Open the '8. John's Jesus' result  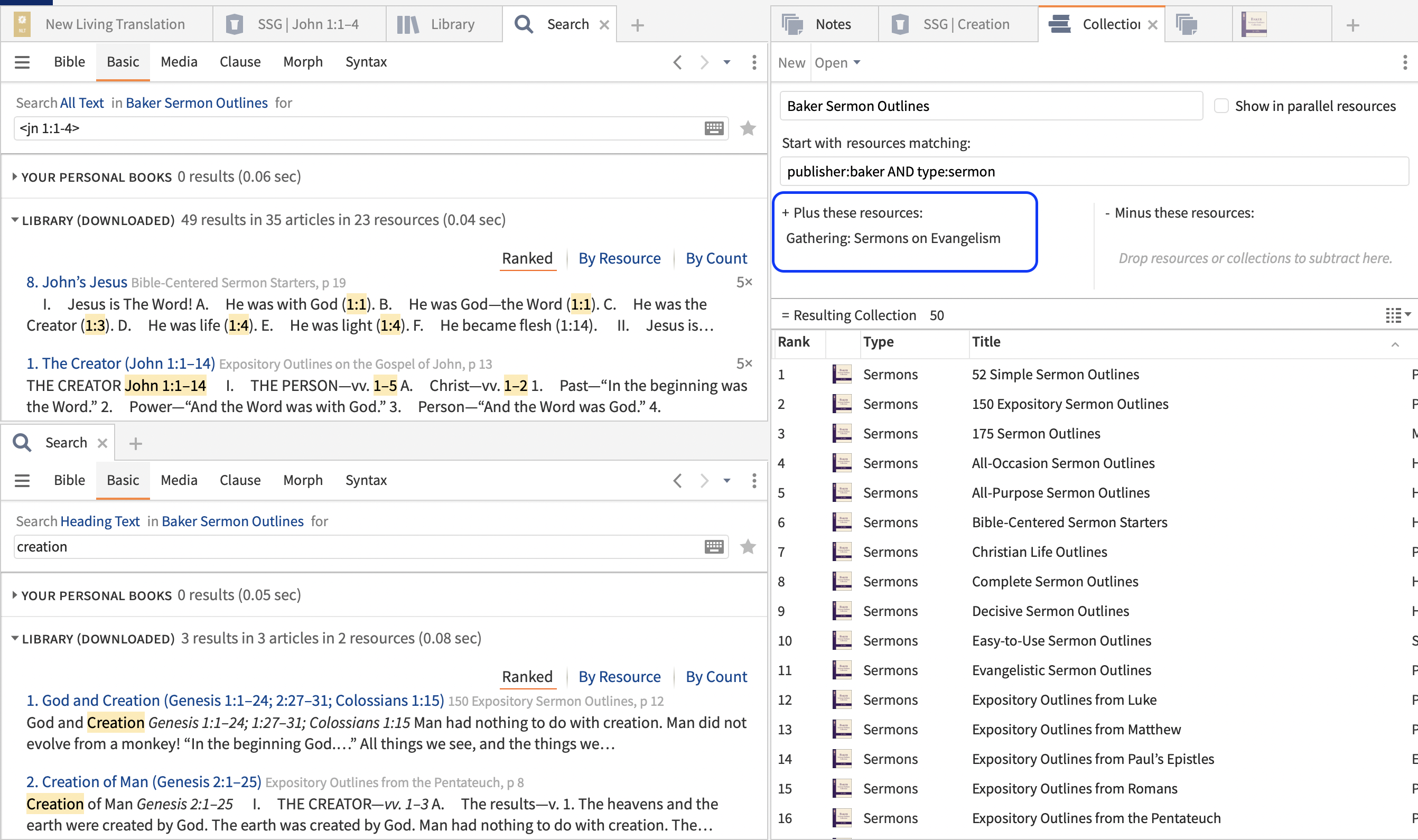77,282
